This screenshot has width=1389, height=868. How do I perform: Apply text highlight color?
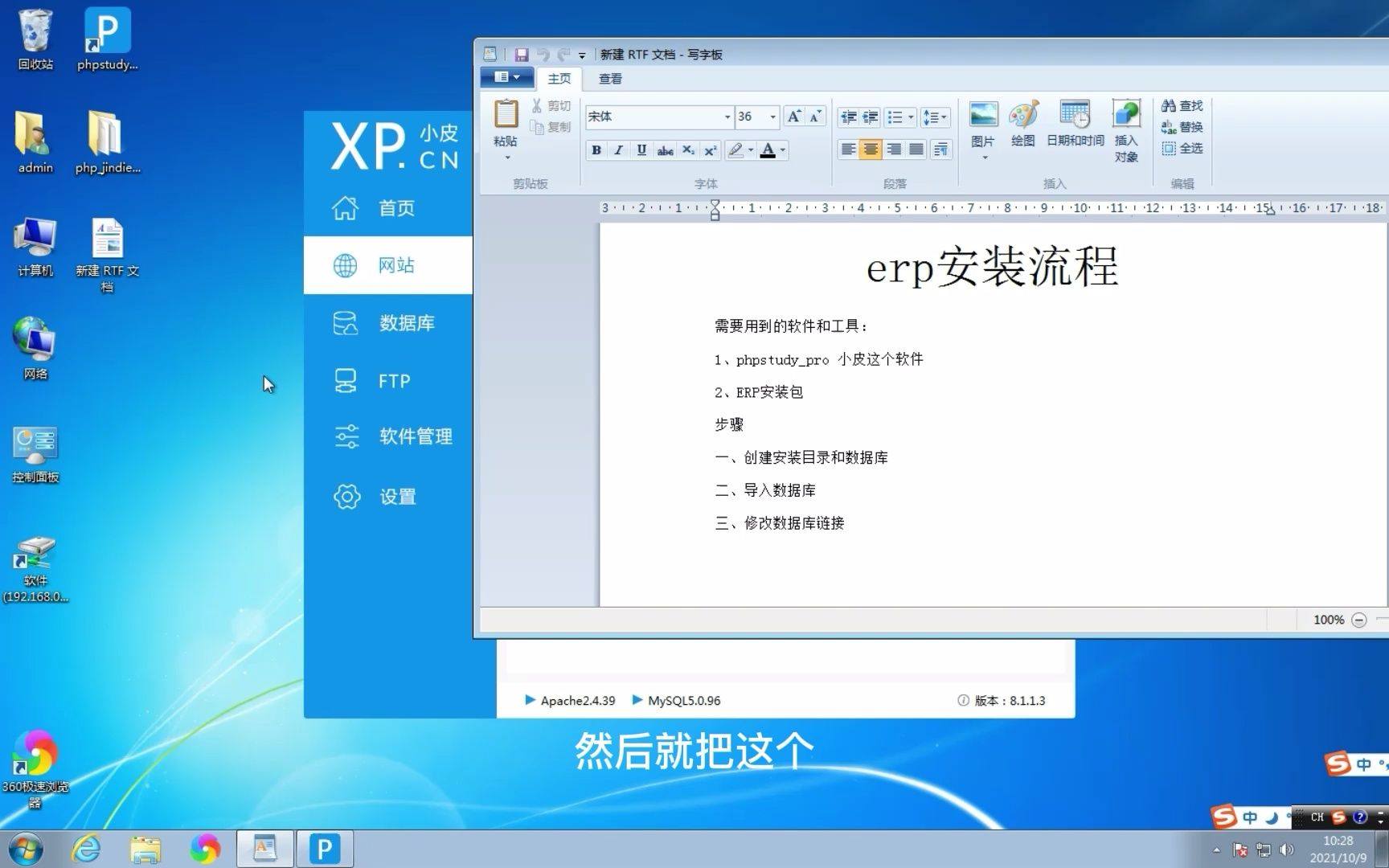(x=735, y=150)
